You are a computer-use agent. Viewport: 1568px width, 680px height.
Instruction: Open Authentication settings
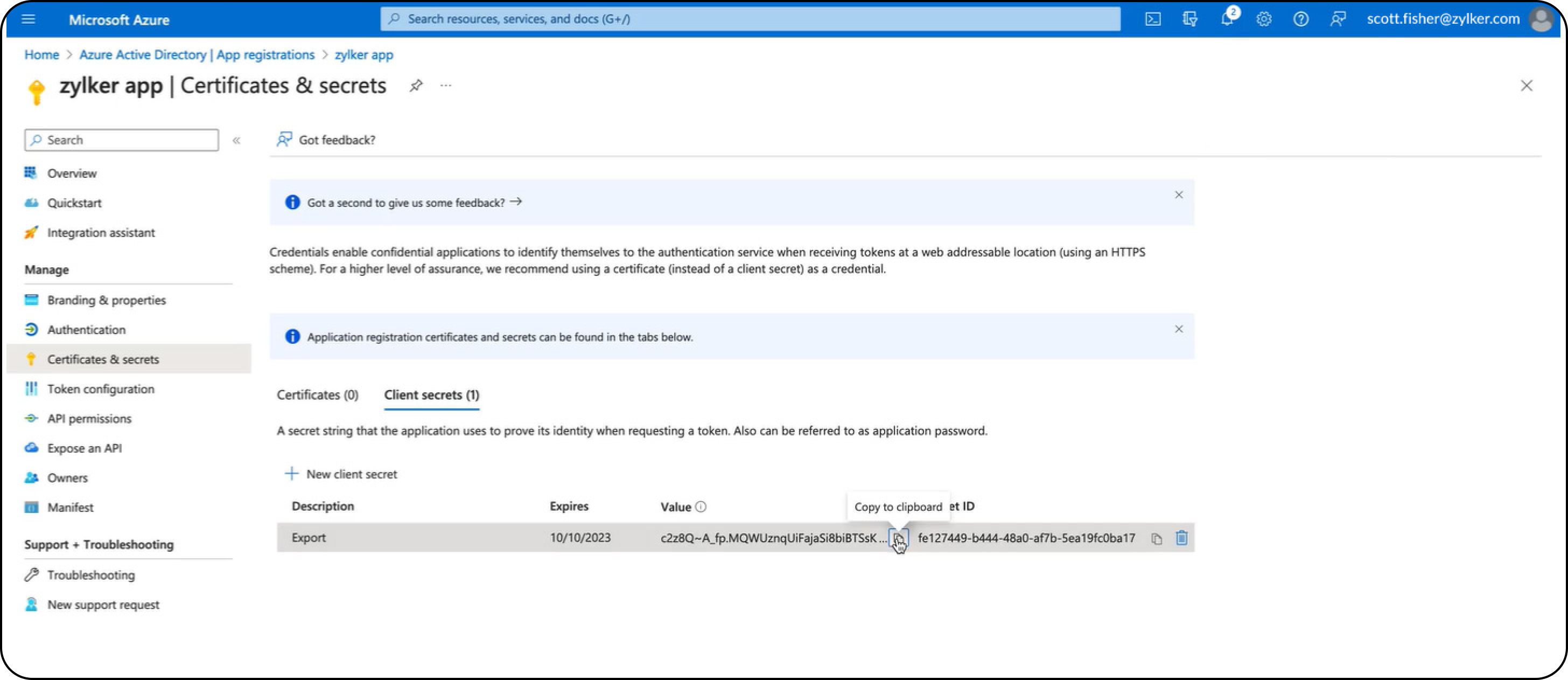(87, 330)
